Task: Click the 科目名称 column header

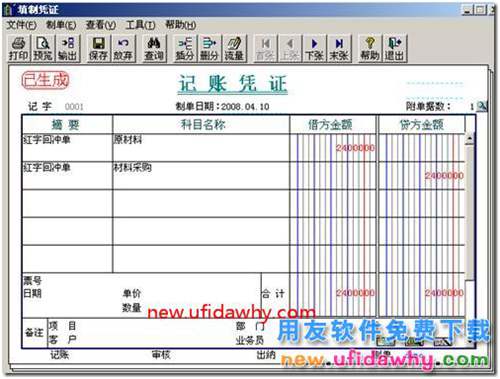Action: coord(202,125)
